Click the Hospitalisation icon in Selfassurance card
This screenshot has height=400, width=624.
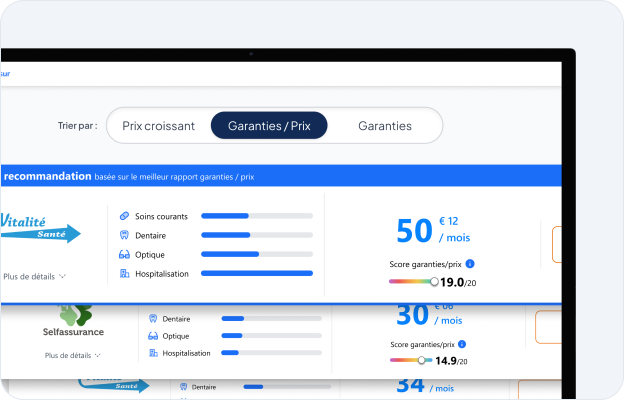[x=153, y=353]
